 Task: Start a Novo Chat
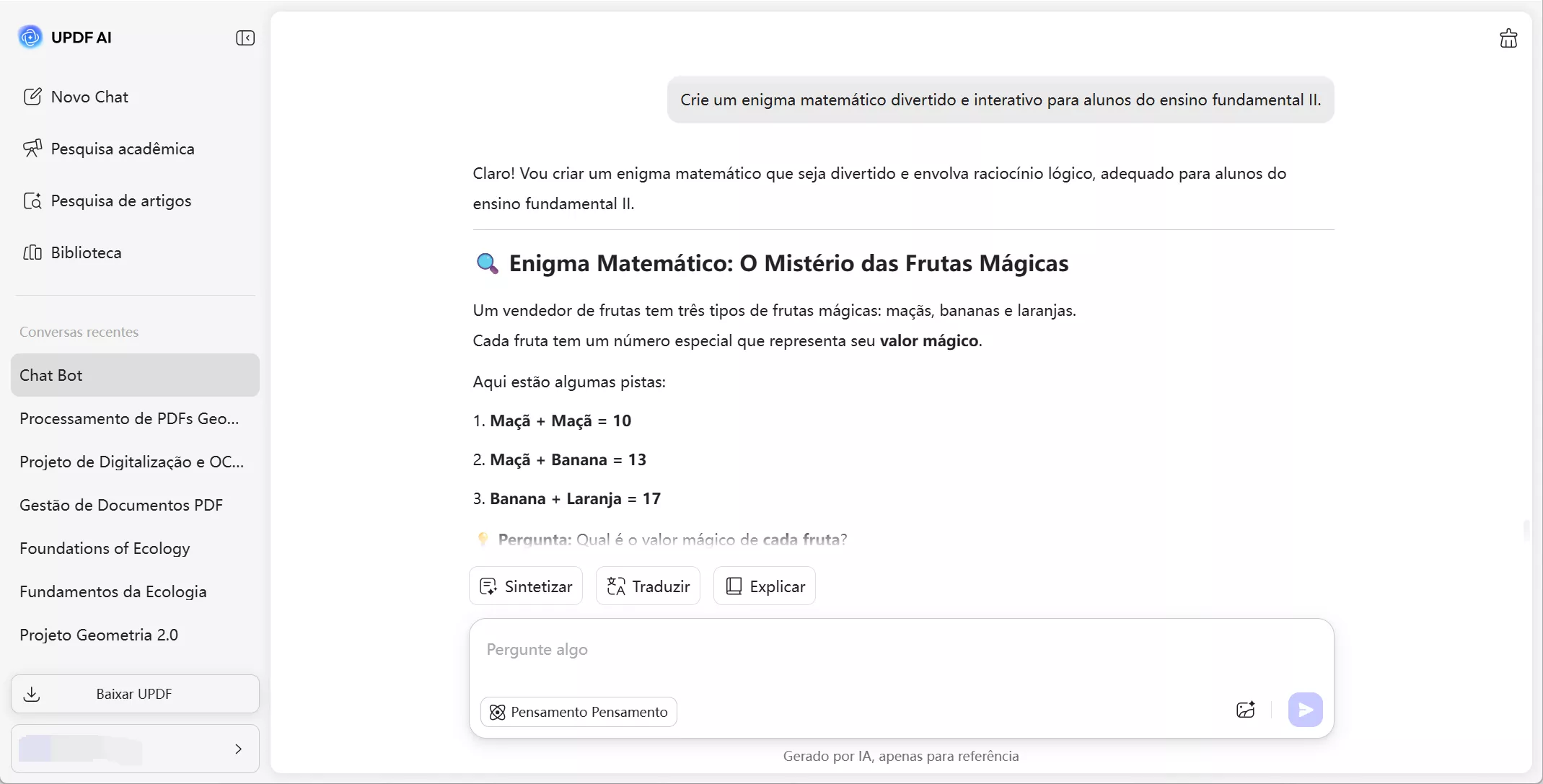(89, 96)
